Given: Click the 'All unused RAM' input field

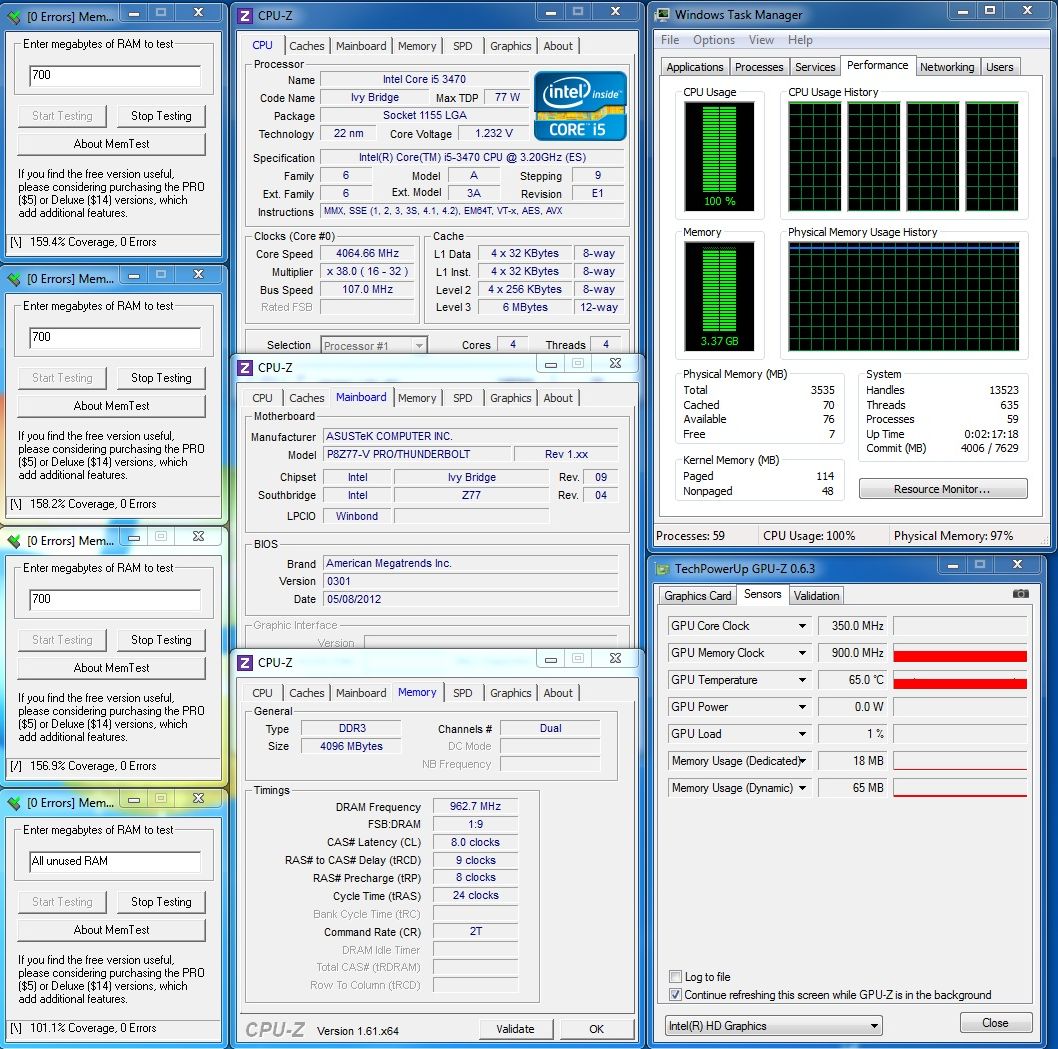Looking at the screenshot, I should tap(115, 861).
